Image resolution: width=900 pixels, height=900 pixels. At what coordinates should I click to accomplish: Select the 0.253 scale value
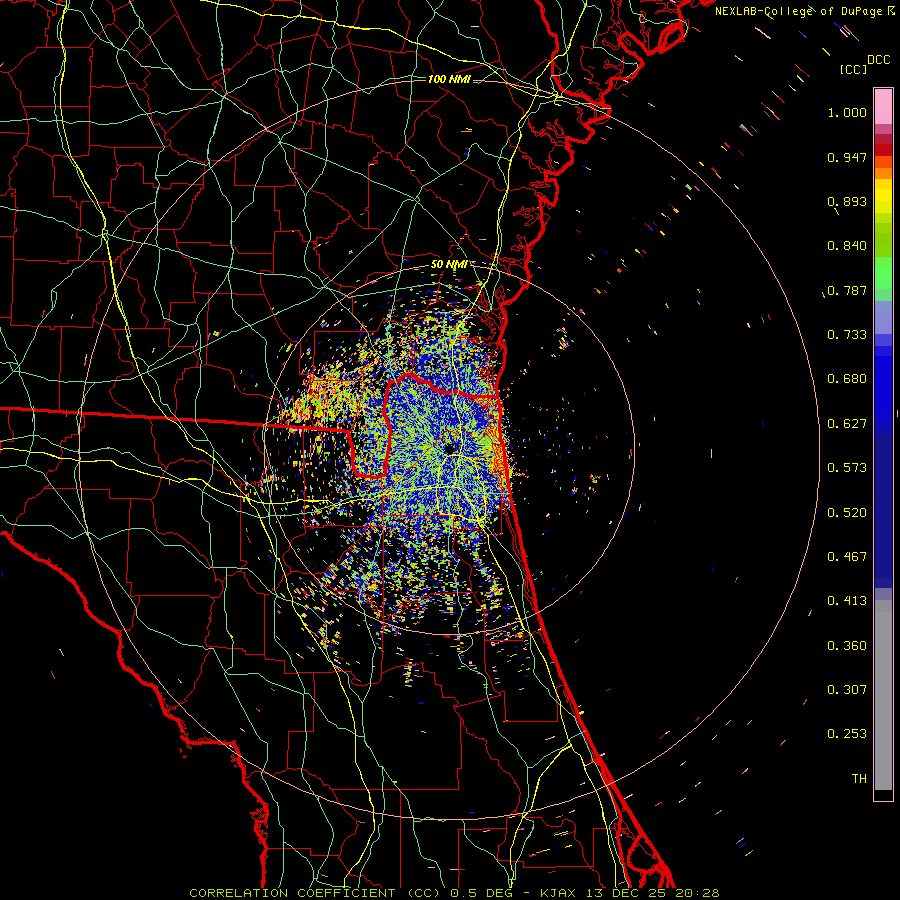(847, 734)
